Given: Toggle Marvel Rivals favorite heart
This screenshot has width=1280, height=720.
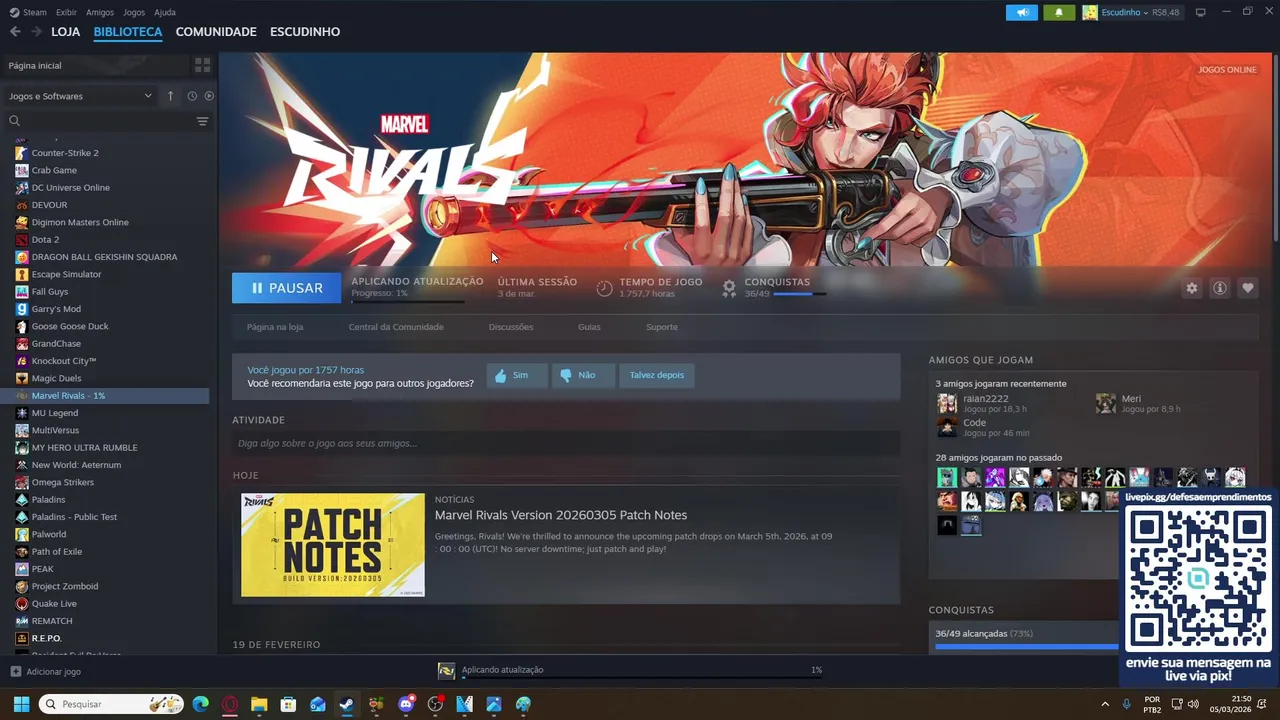Looking at the screenshot, I should pyautogui.click(x=1247, y=288).
